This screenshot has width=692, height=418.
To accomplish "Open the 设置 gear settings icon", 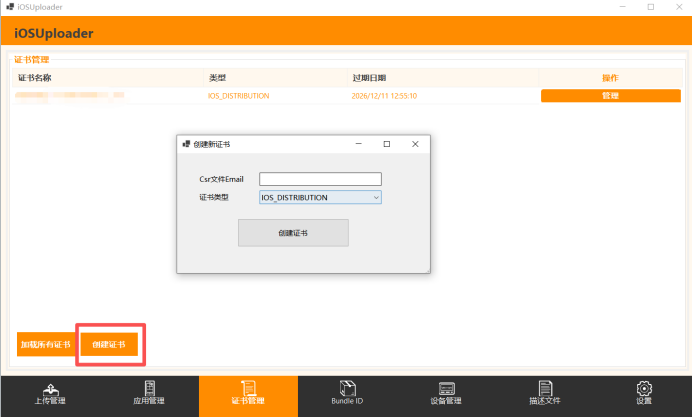I will click(x=644, y=388).
